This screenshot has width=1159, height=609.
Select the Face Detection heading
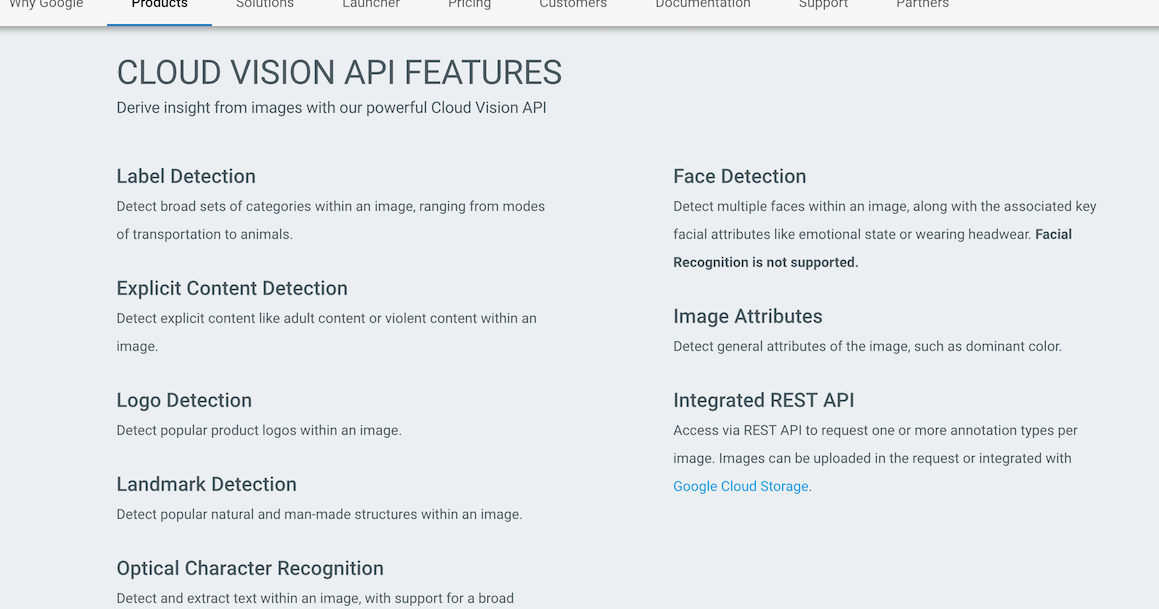click(739, 176)
